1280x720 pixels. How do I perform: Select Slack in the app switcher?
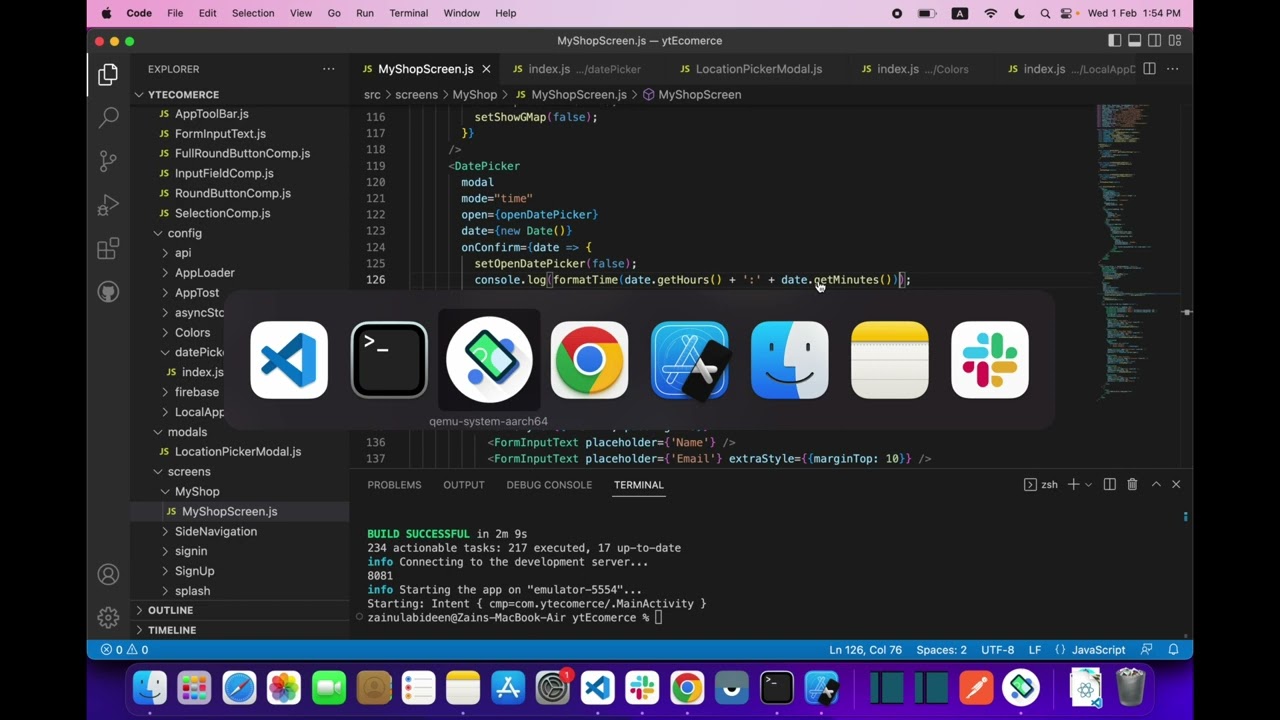point(989,360)
